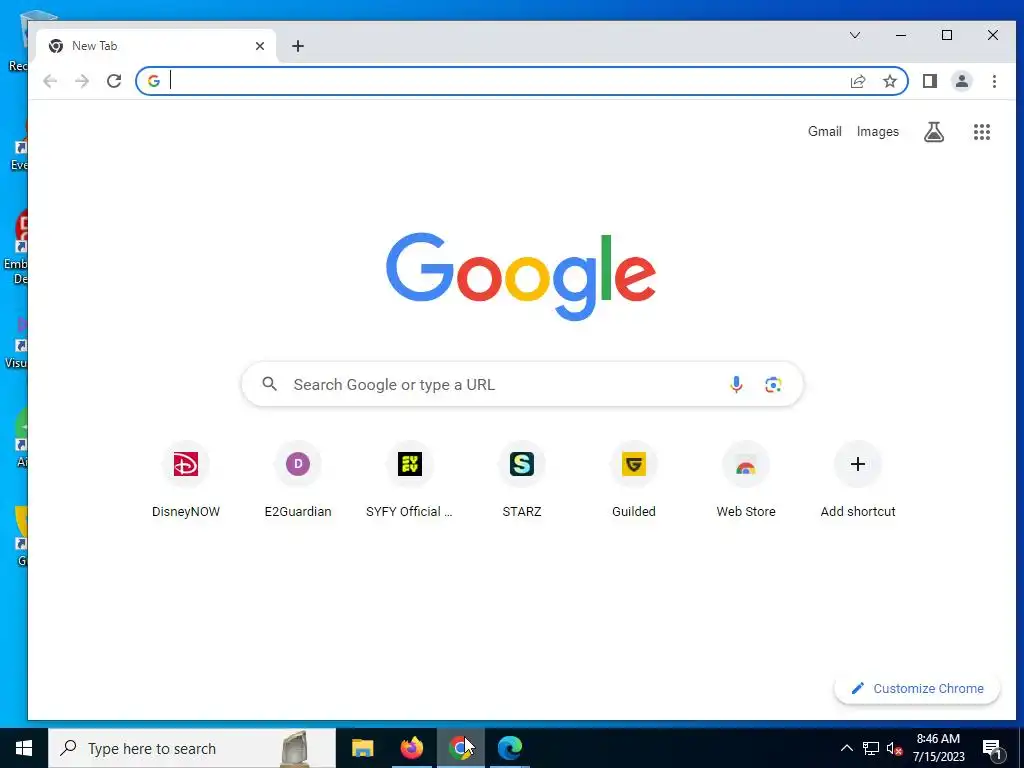Image resolution: width=1024 pixels, height=768 pixels.
Task: Open File Explorer from the taskbar
Action: pos(362,748)
